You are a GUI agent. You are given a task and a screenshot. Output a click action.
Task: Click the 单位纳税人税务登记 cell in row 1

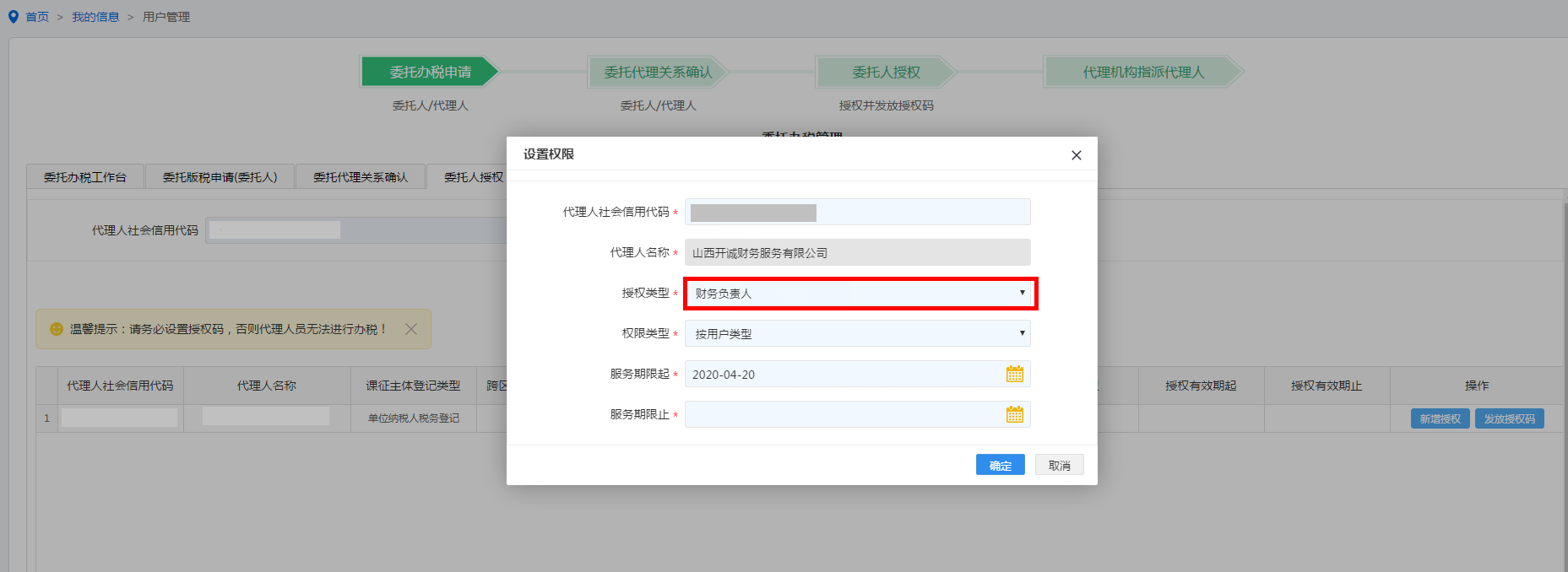tap(413, 418)
